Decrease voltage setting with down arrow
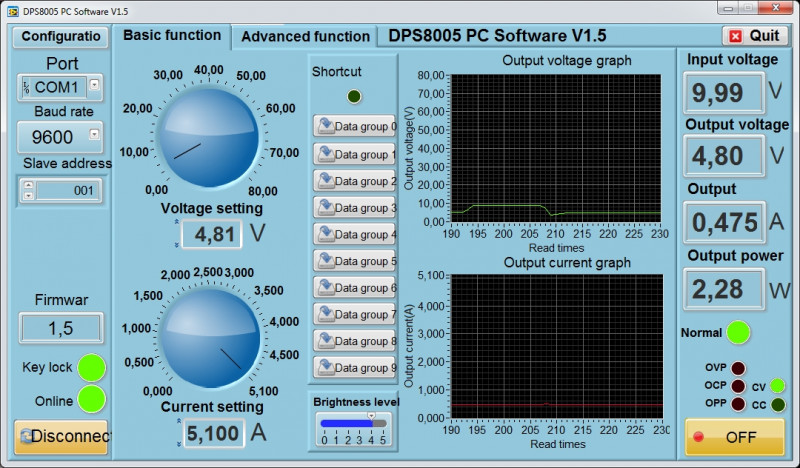800x468 pixels. pyautogui.click(x=177, y=245)
